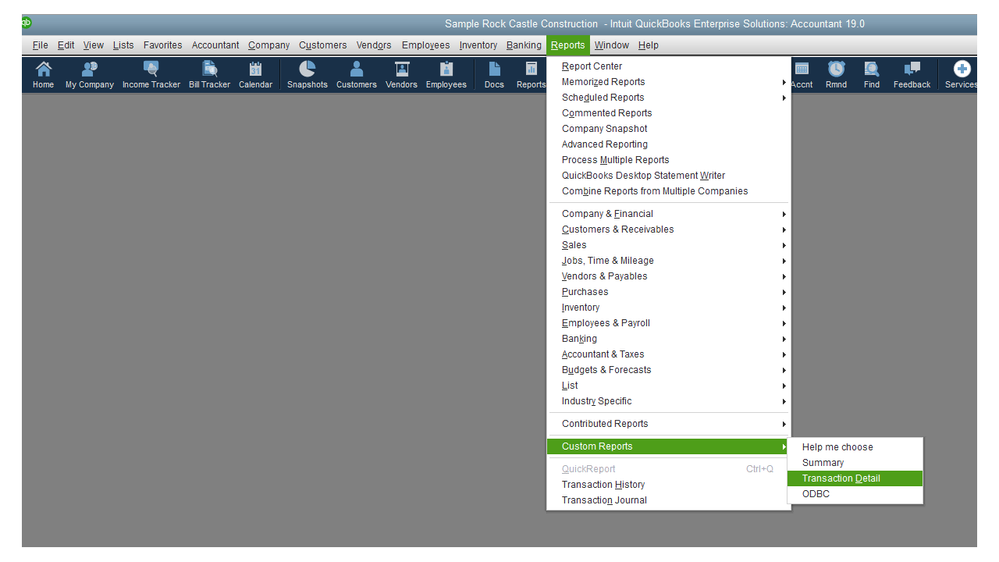Select ODBC option
999x562 pixels.
[x=855, y=494]
